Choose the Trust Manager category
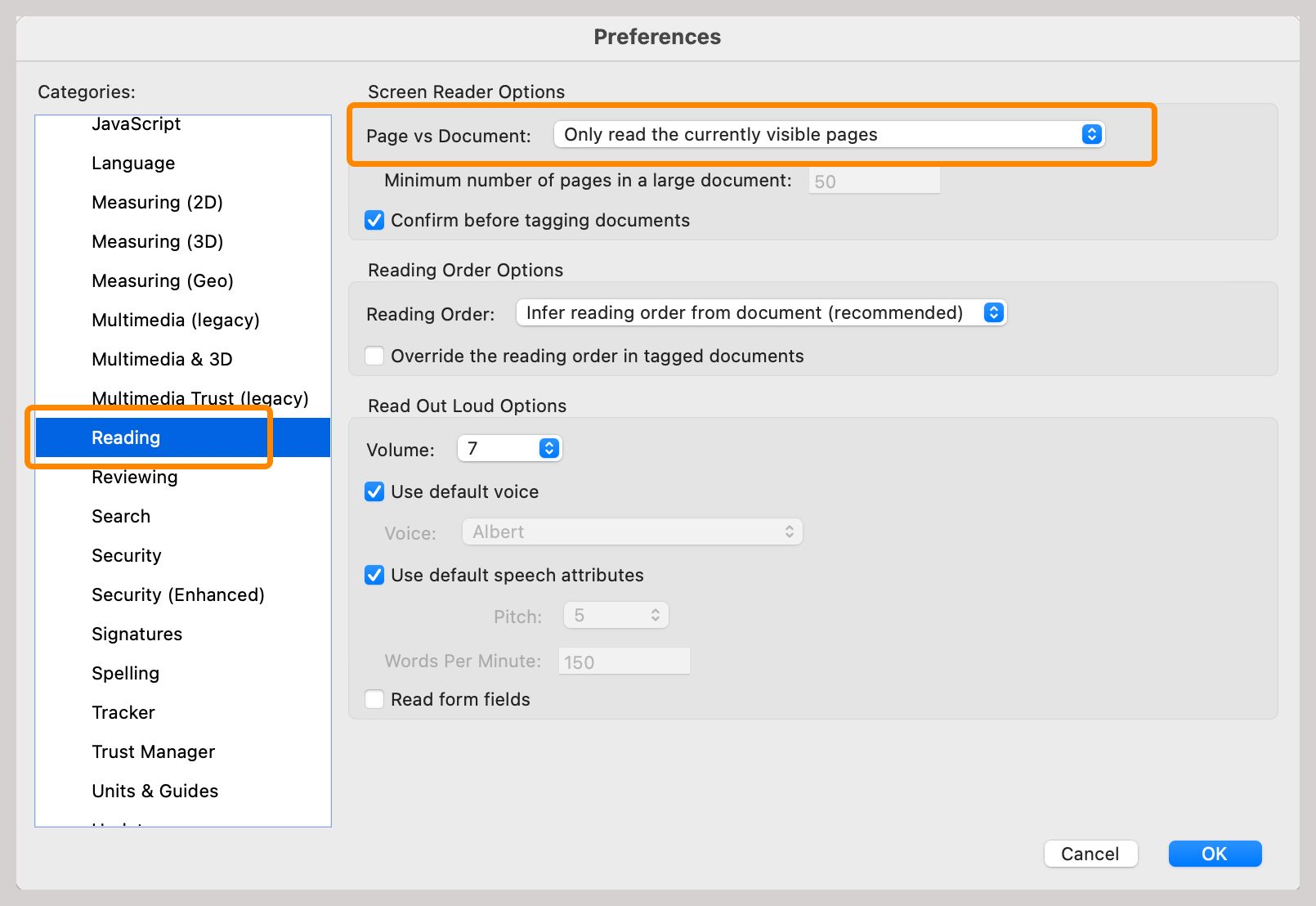Image resolution: width=1316 pixels, height=906 pixels. (x=154, y=752)
